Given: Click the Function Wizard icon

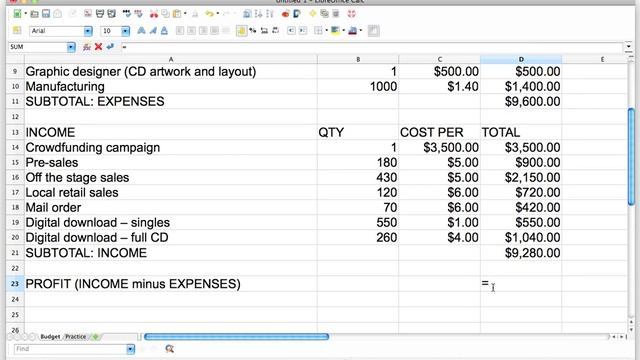Looking at the screenshot, I should (x=87, y=47).
